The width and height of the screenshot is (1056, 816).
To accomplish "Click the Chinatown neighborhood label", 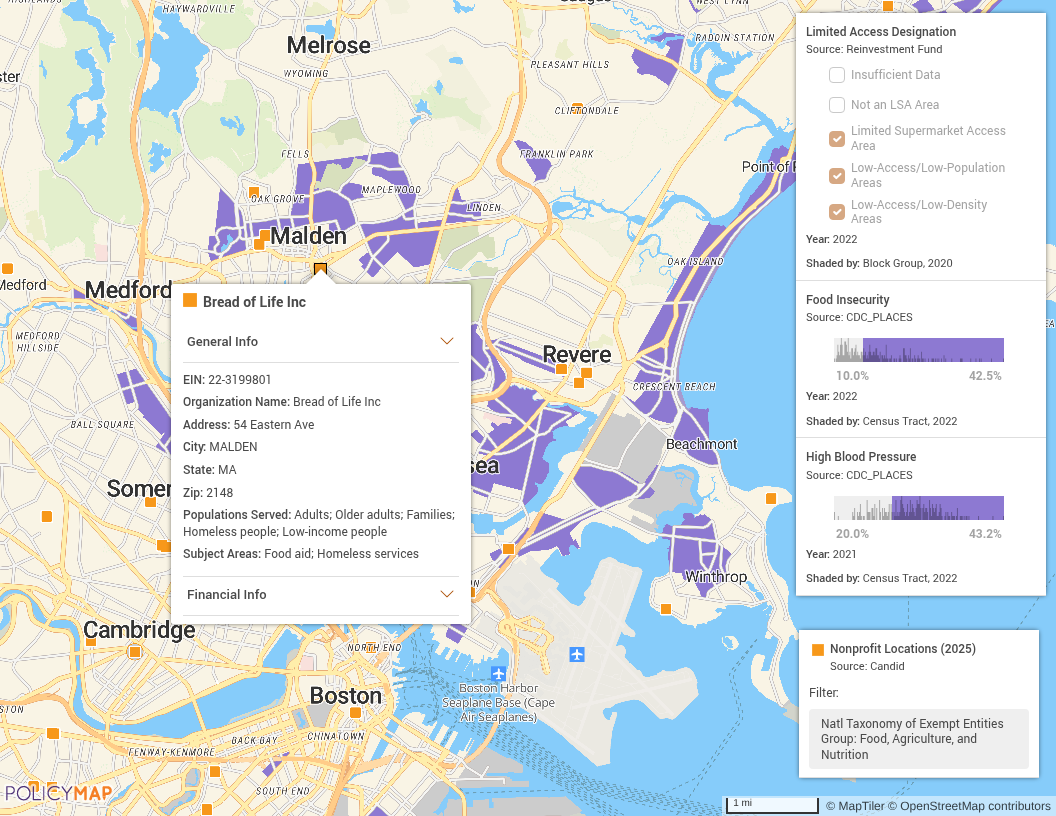I will pos(336,737).
